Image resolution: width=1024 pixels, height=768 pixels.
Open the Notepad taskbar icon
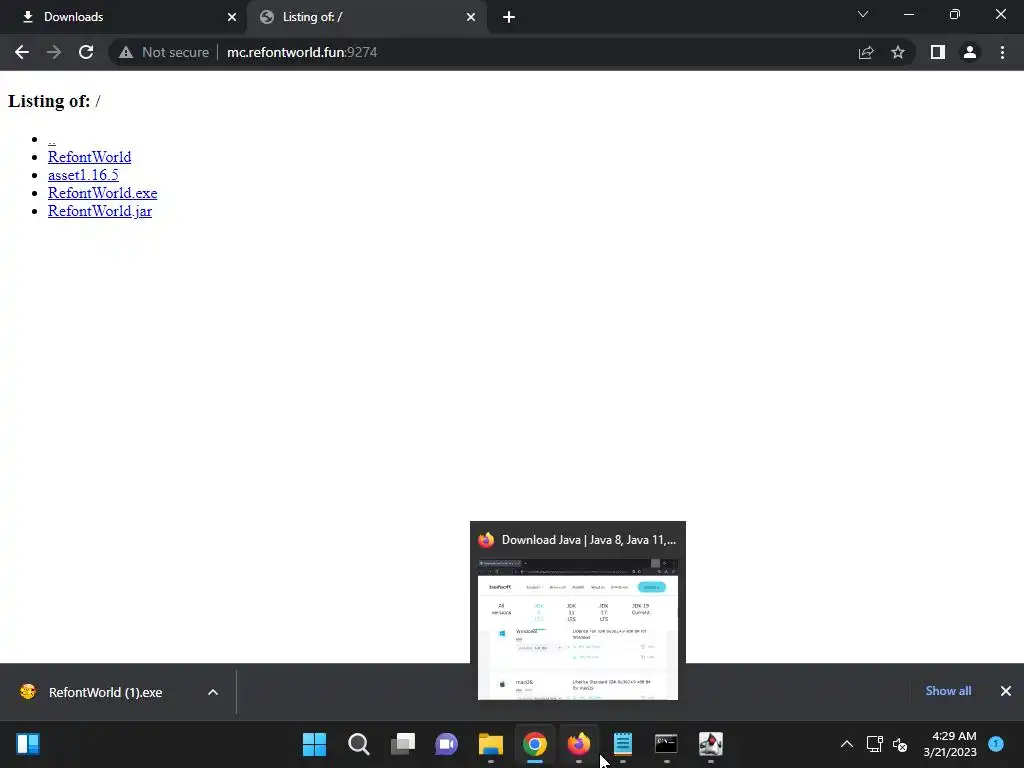point(623,744)
